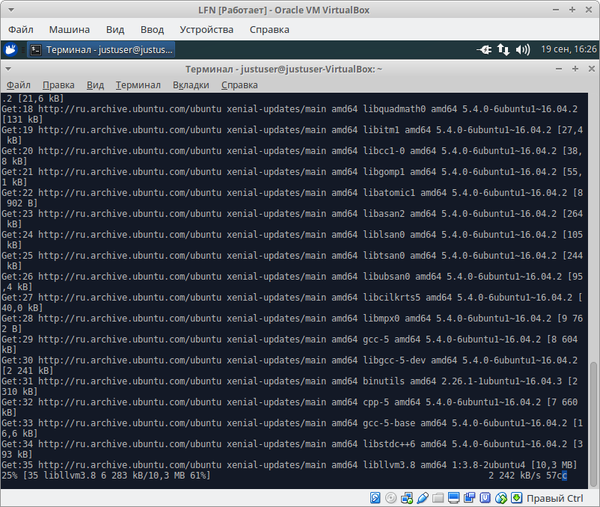Open the terminal window menu arrow
The width and height of the screenshot is (600, 507).
click(8, 69)
